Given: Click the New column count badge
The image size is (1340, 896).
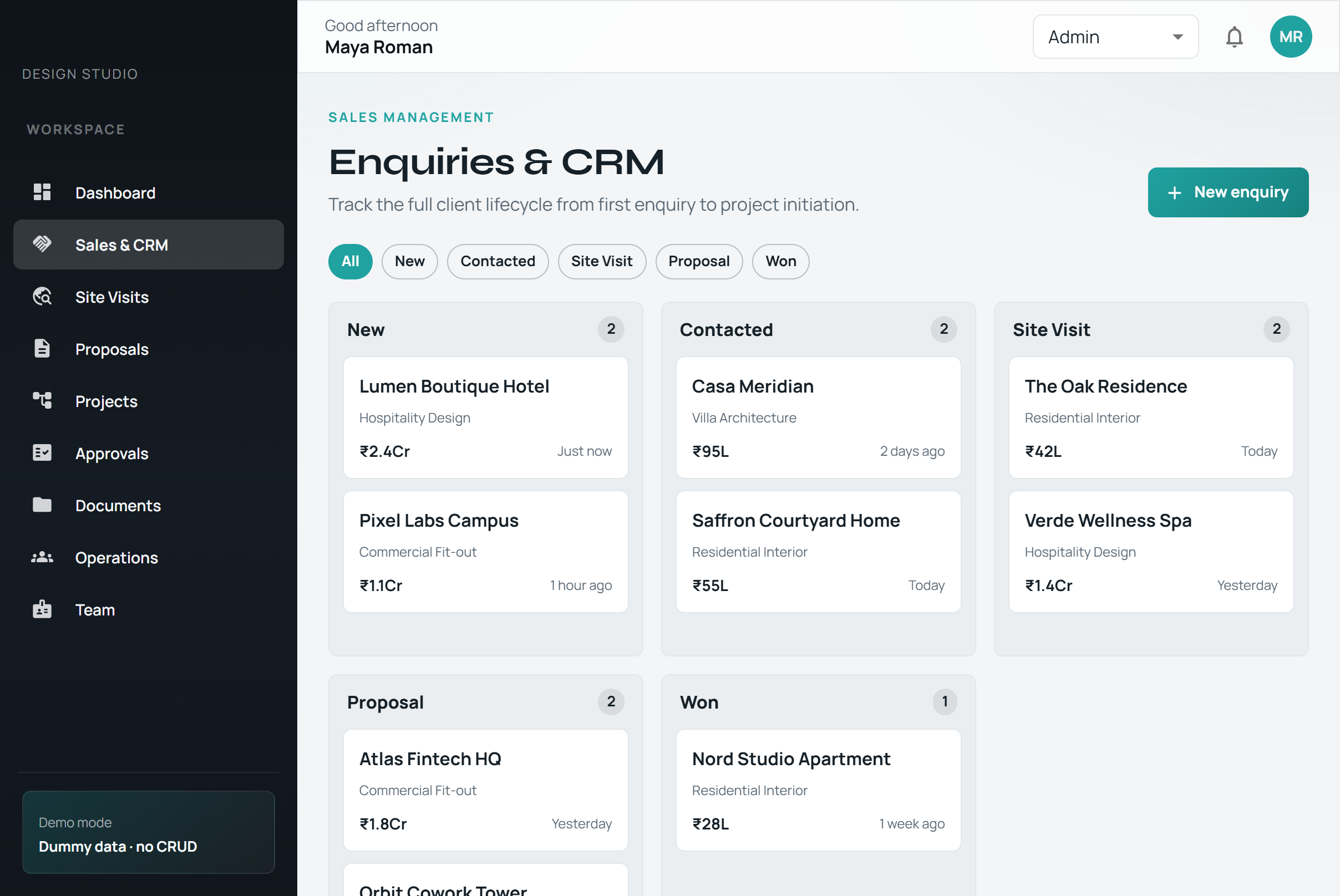Looking at the screenshot, I should click(x=611, y=329).
